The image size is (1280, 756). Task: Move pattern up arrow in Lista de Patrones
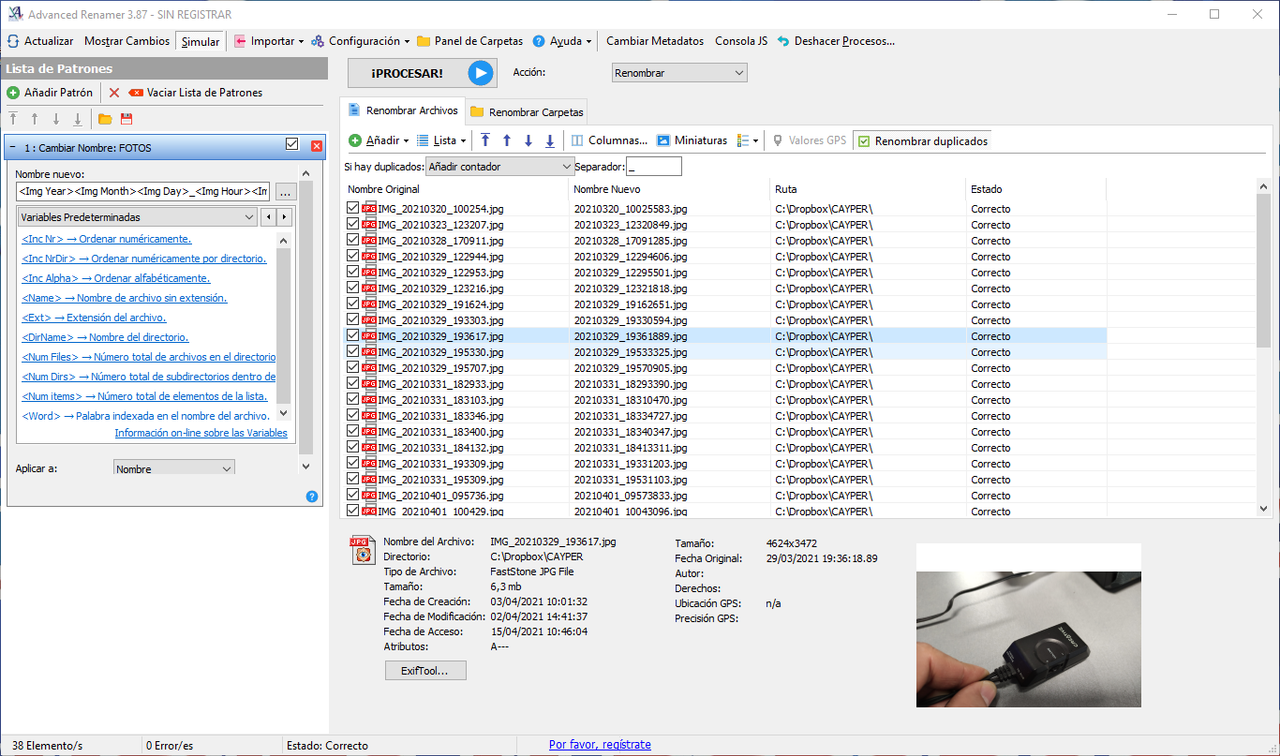click(x=35, y=119)
